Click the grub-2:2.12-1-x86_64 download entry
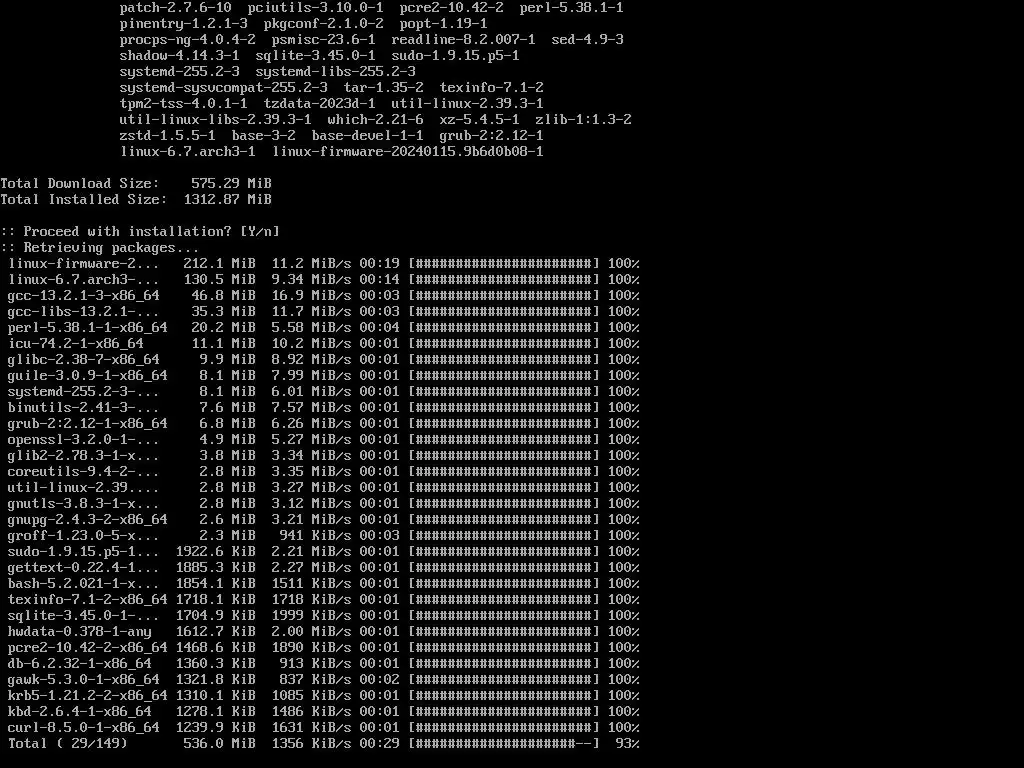Screen dimensions: 1024x768 click(323, 423)
